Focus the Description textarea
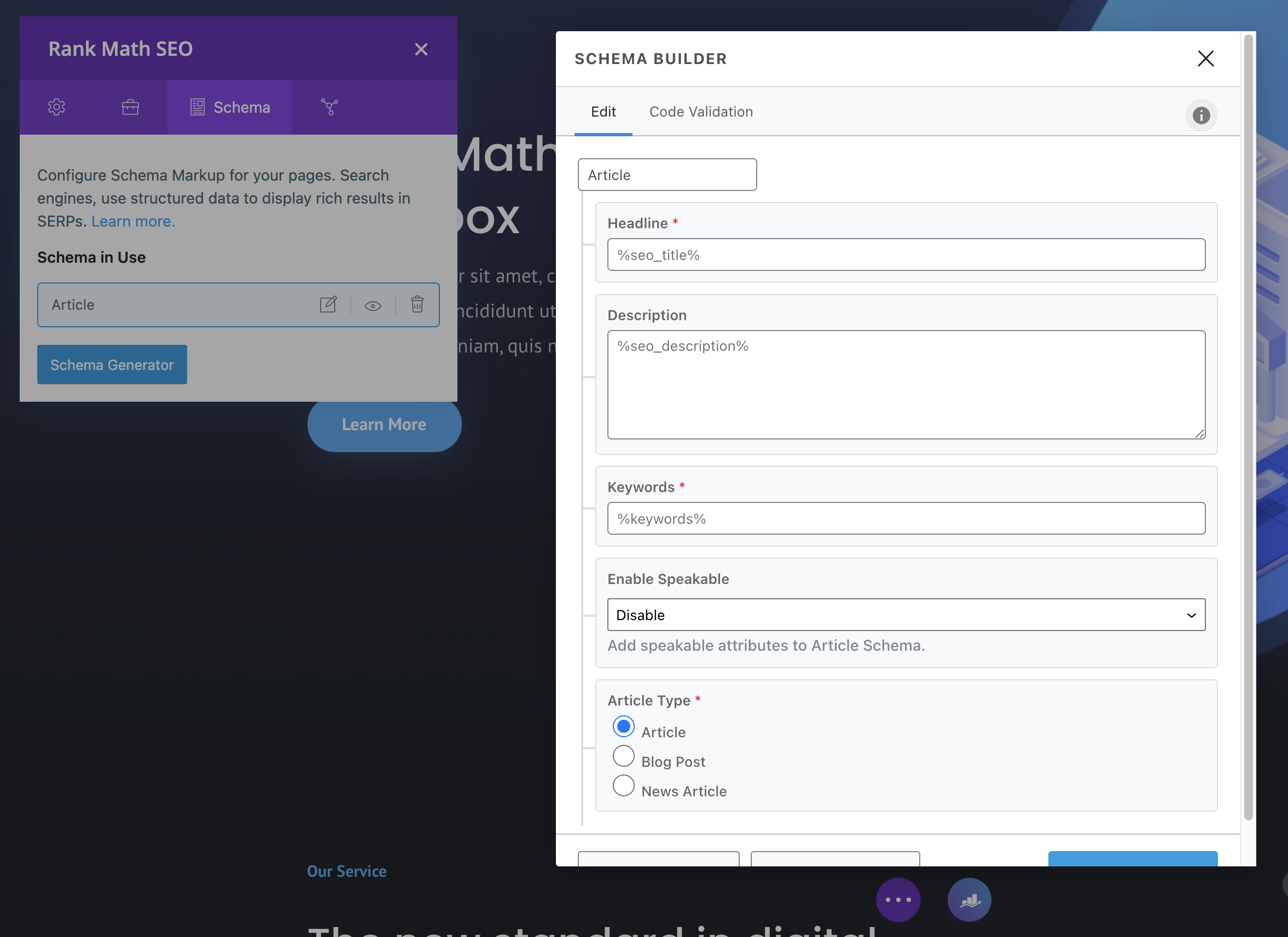This screenshot has height=937, width=1288. click(x=907, y=385)
